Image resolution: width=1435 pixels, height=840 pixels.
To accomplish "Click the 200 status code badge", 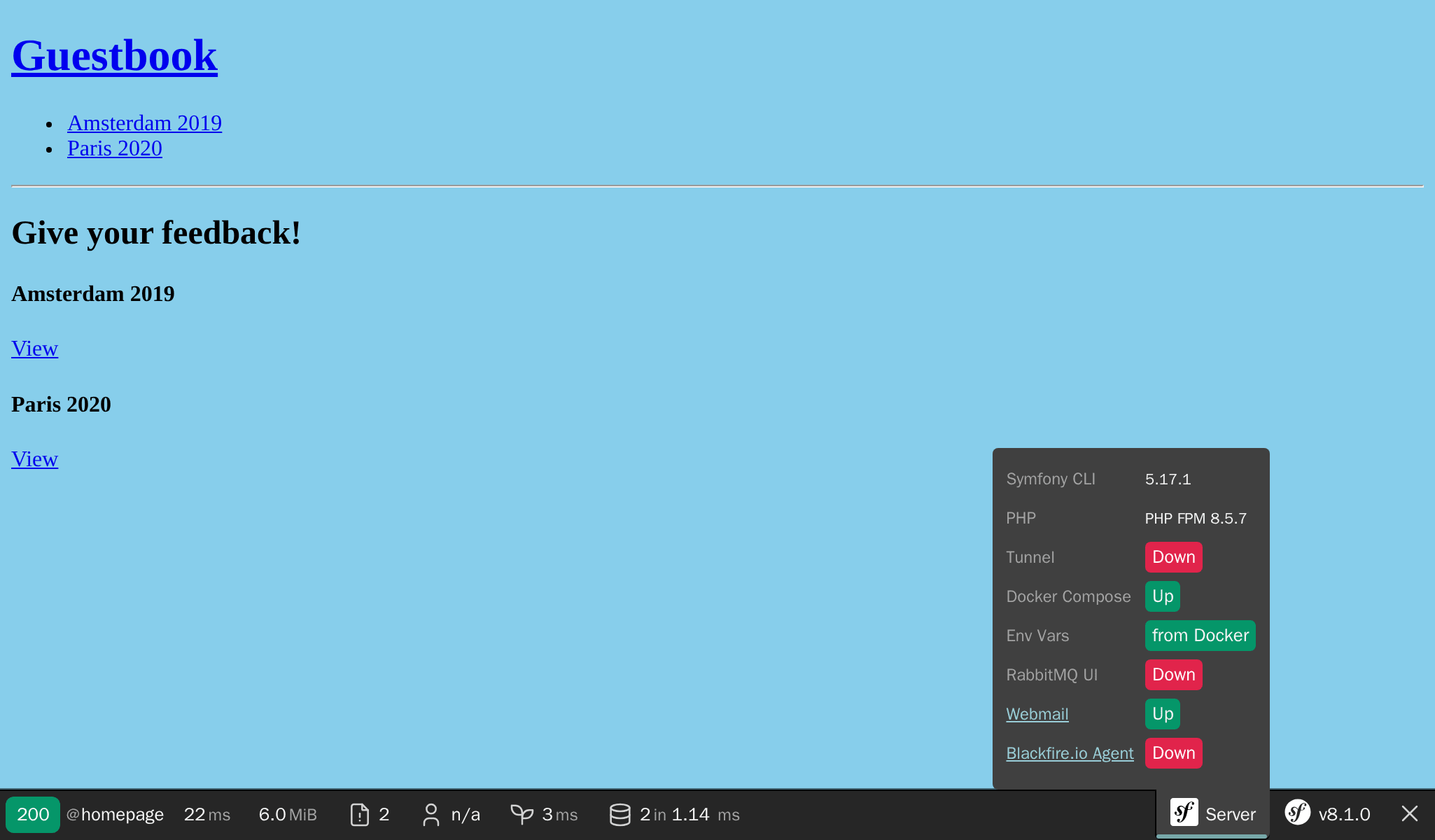I will [x=33, y=815].
